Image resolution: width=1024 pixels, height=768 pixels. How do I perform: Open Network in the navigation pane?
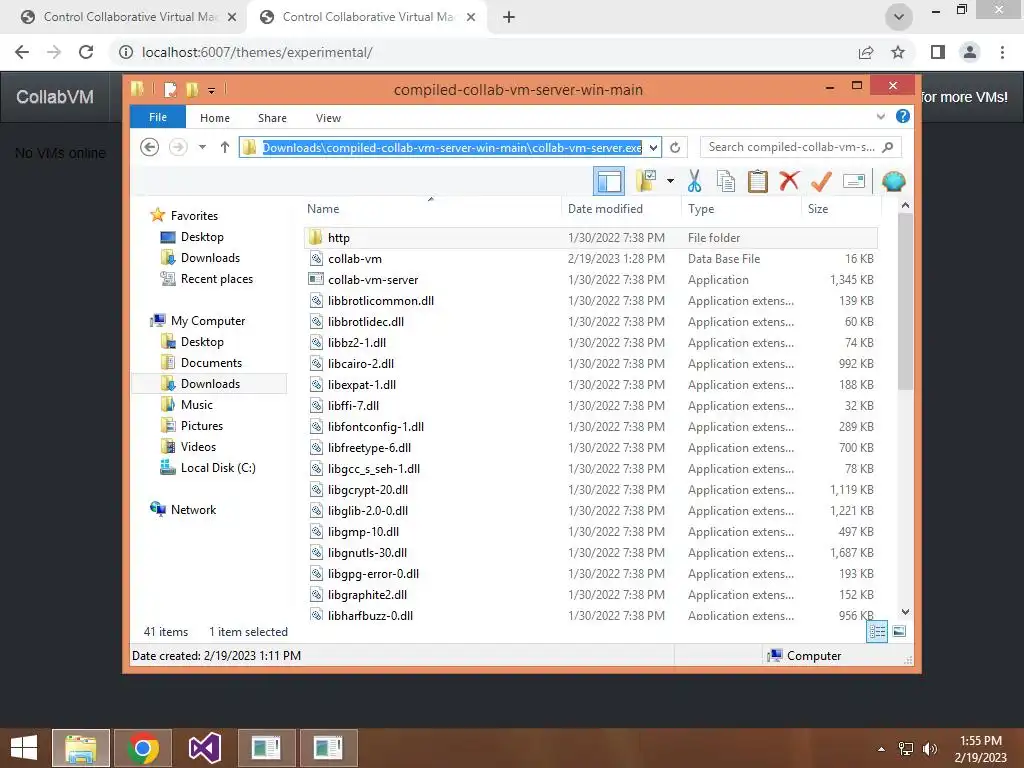184,509
